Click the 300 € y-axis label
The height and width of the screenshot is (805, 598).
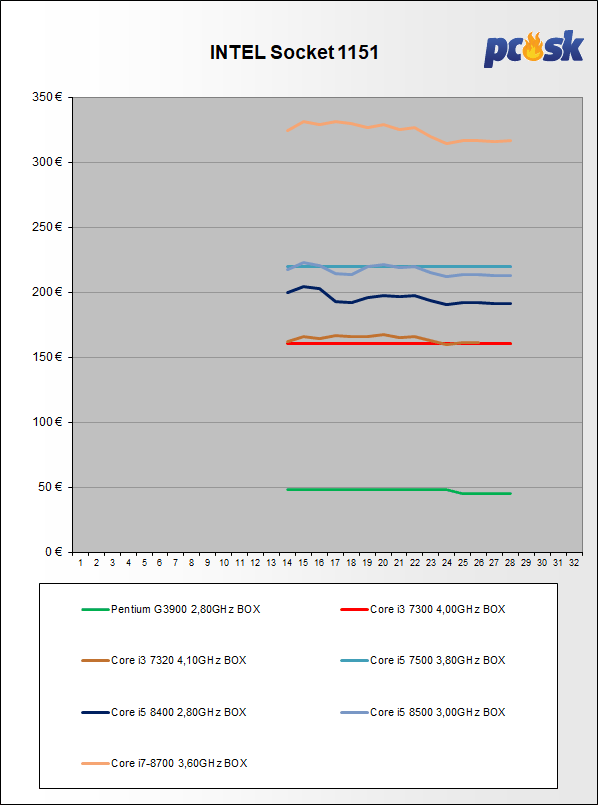(49, 162)
